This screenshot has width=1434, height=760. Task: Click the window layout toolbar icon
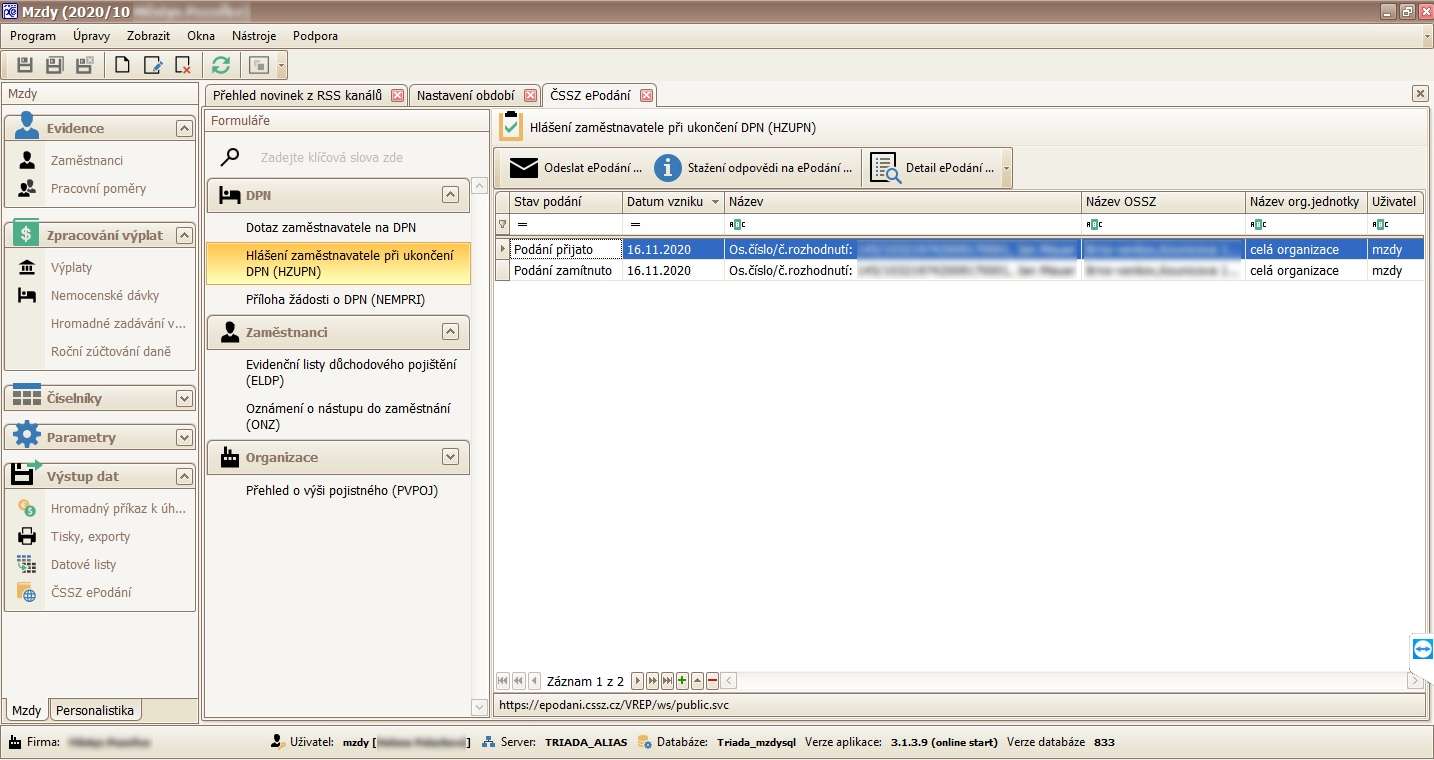[x=259, y=65]
